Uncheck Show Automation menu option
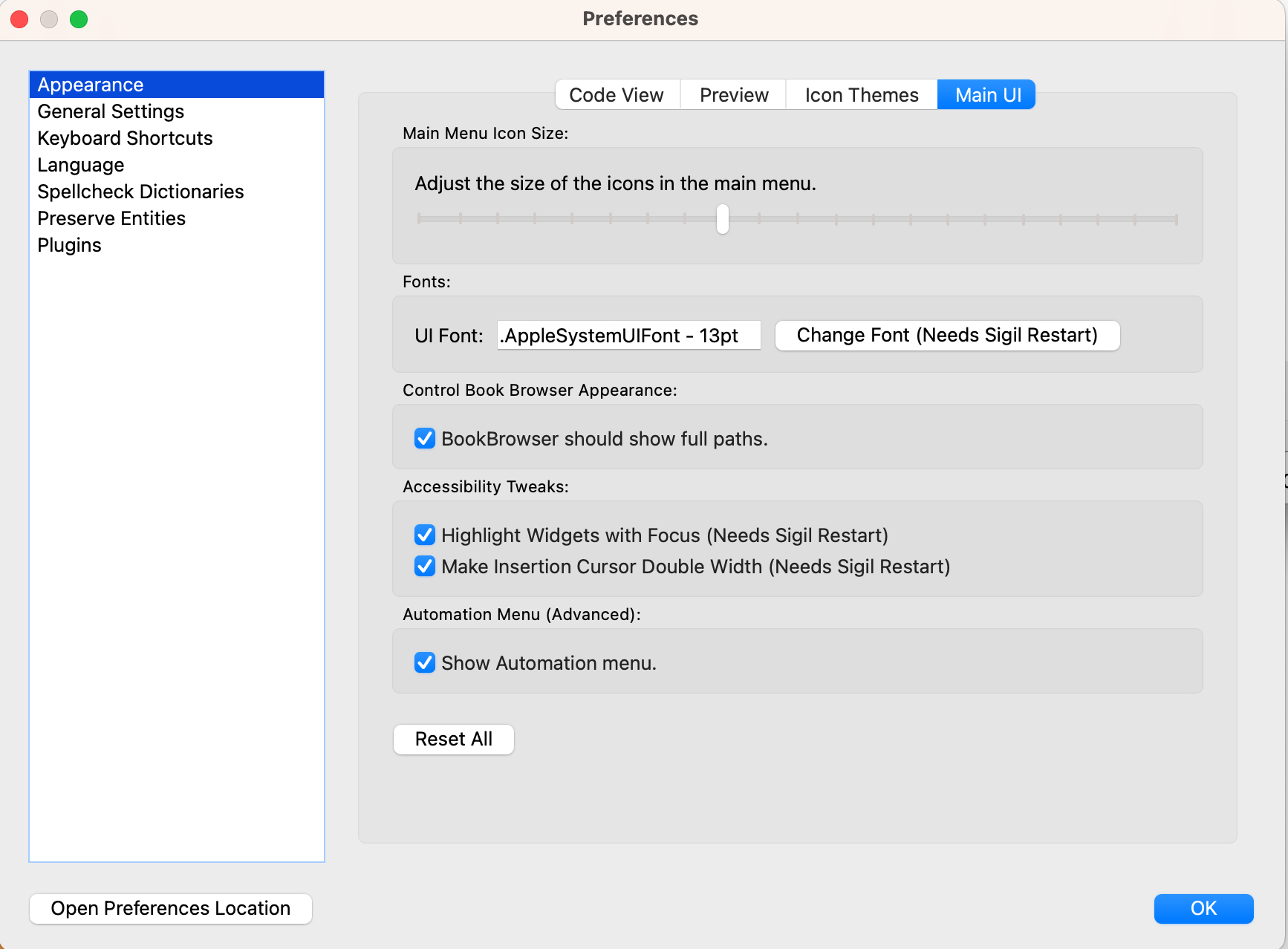 [425, 662]
